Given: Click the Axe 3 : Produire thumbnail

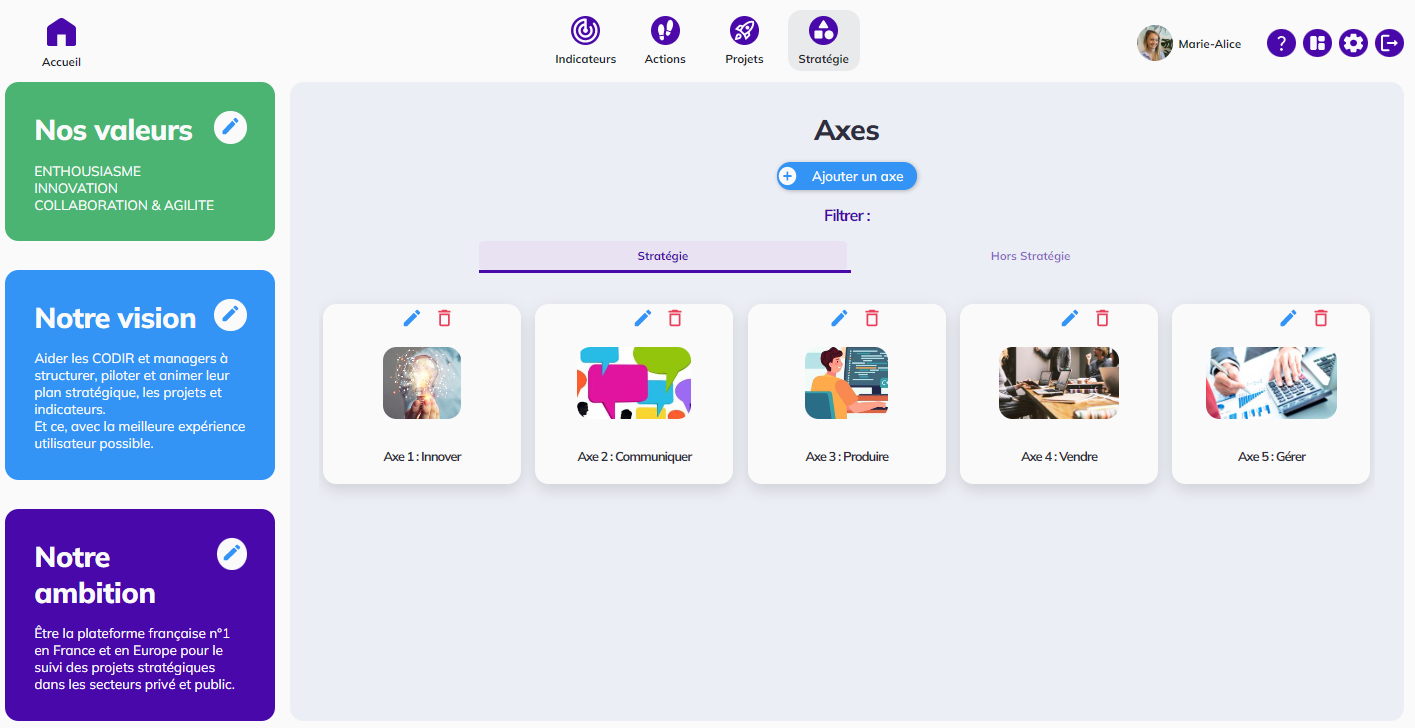Looking at the screenshot, I should pyautogui.click(x=846, y=383).
